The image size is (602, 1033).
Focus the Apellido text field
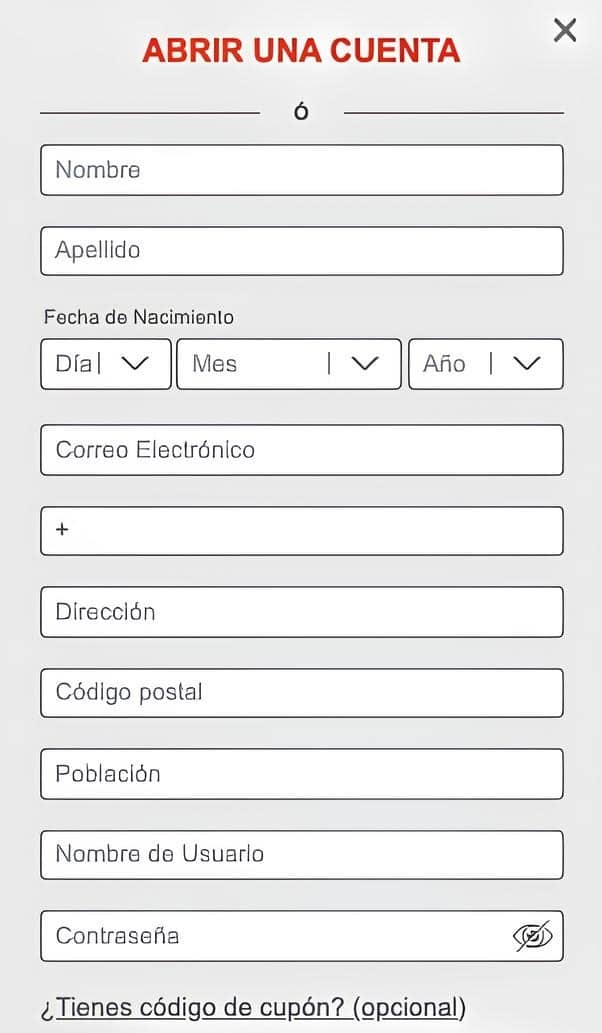pos(301,251)
